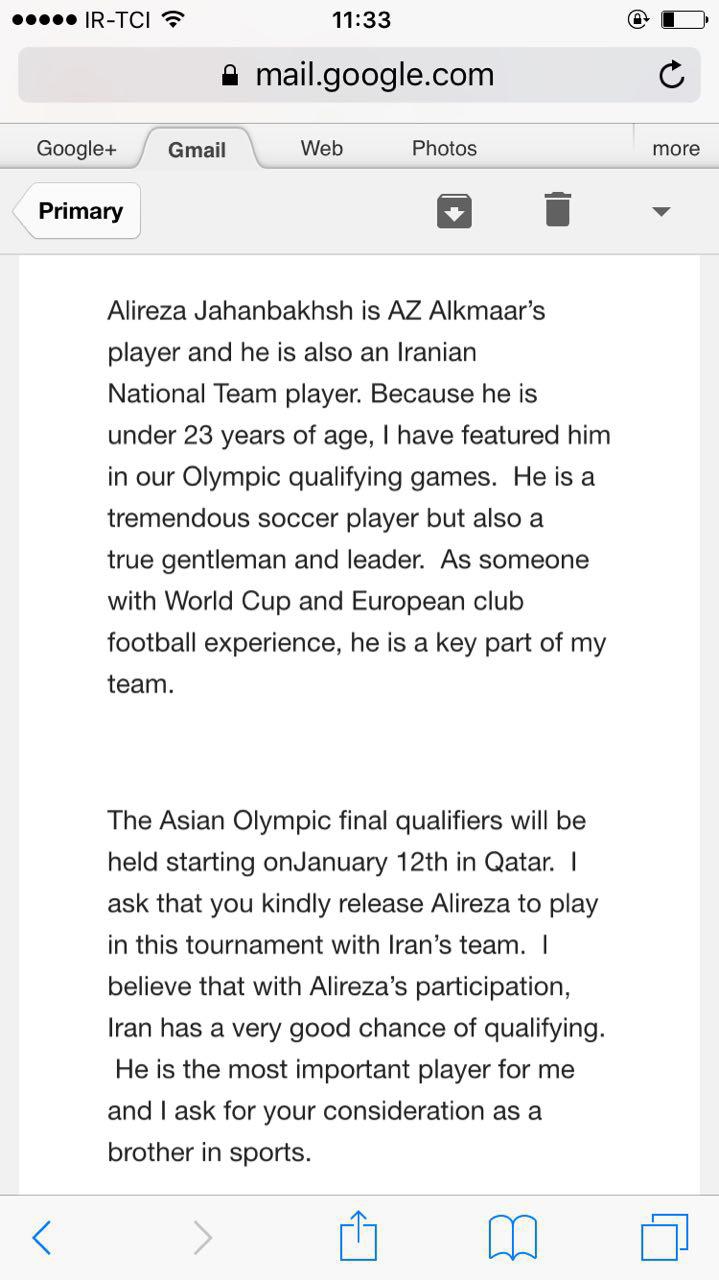This screenshot has height=1280, width=719.
Task: Select the Gmail tab
Action: (x=197, y=150)
